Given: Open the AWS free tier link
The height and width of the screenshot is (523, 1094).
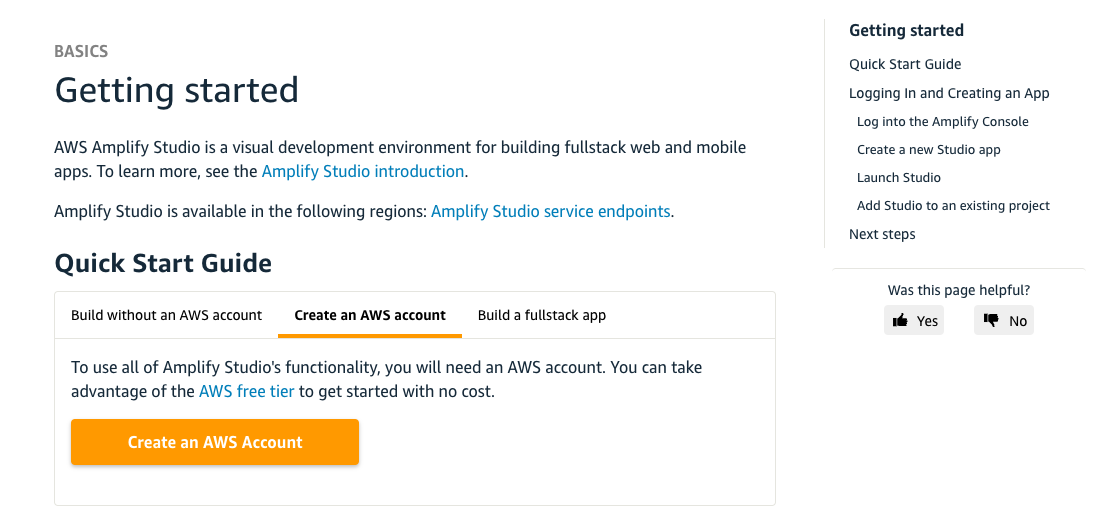Looking at the screenshot, I should pyautogui.click(x=247, y=391).
